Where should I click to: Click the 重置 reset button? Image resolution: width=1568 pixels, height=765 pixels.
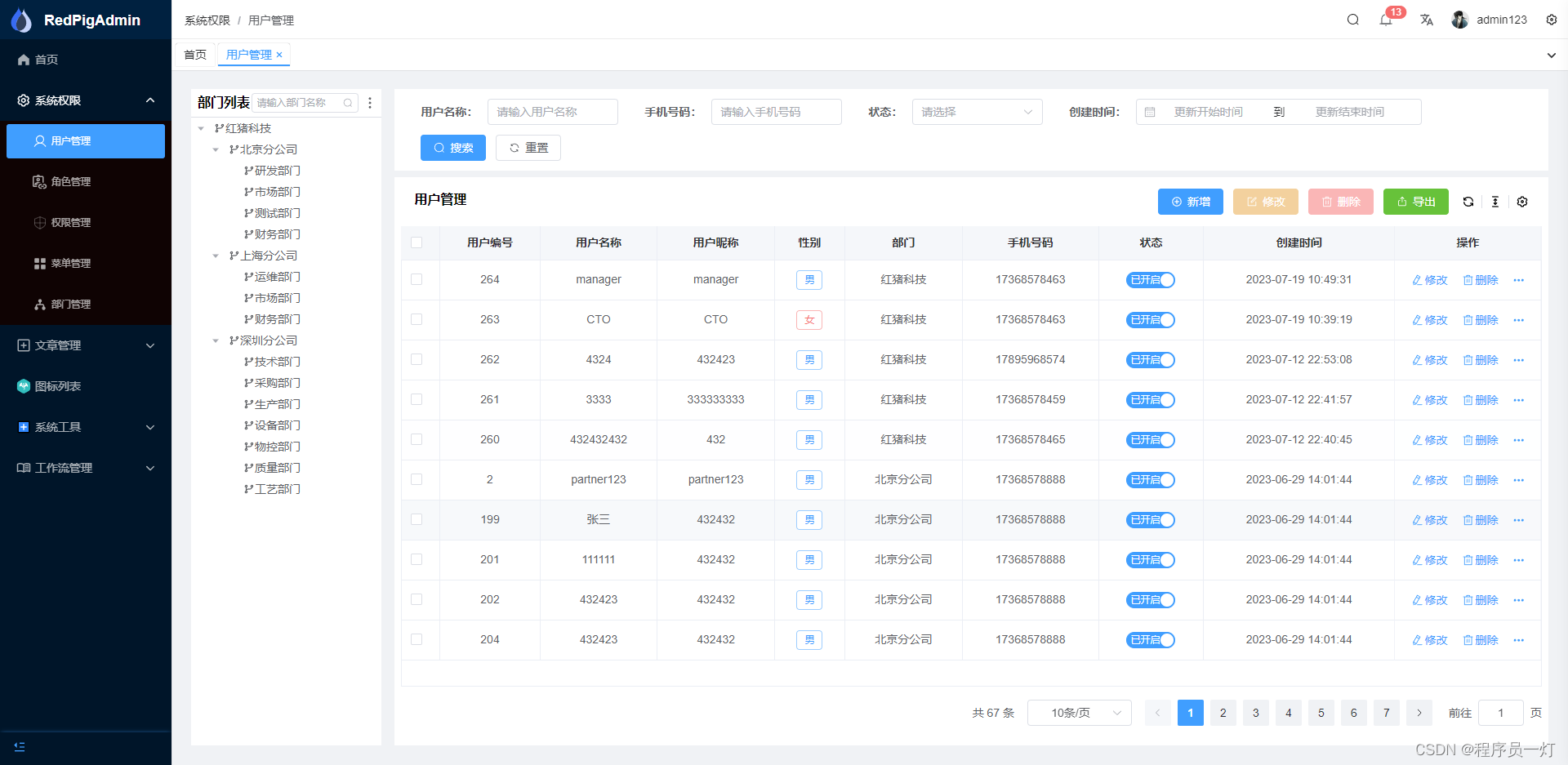tap(528, 148)
